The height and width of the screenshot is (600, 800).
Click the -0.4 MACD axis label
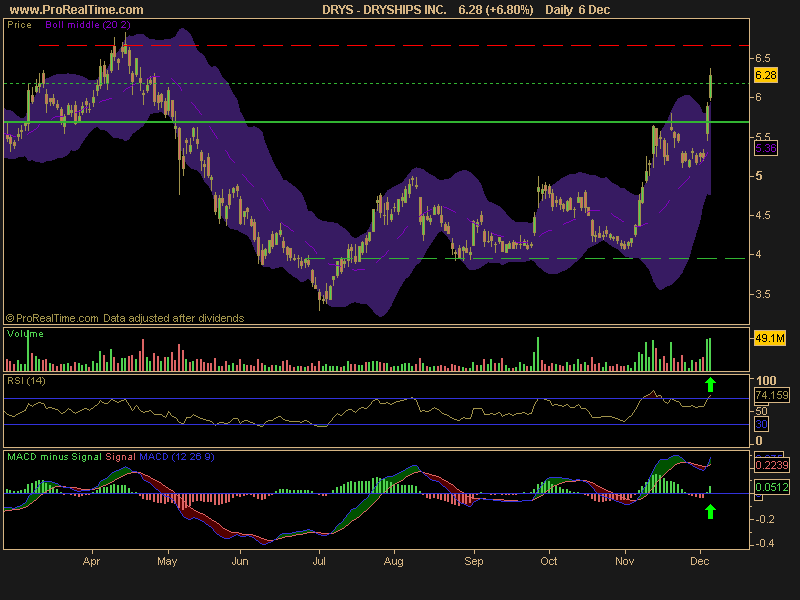coord(764,543)
